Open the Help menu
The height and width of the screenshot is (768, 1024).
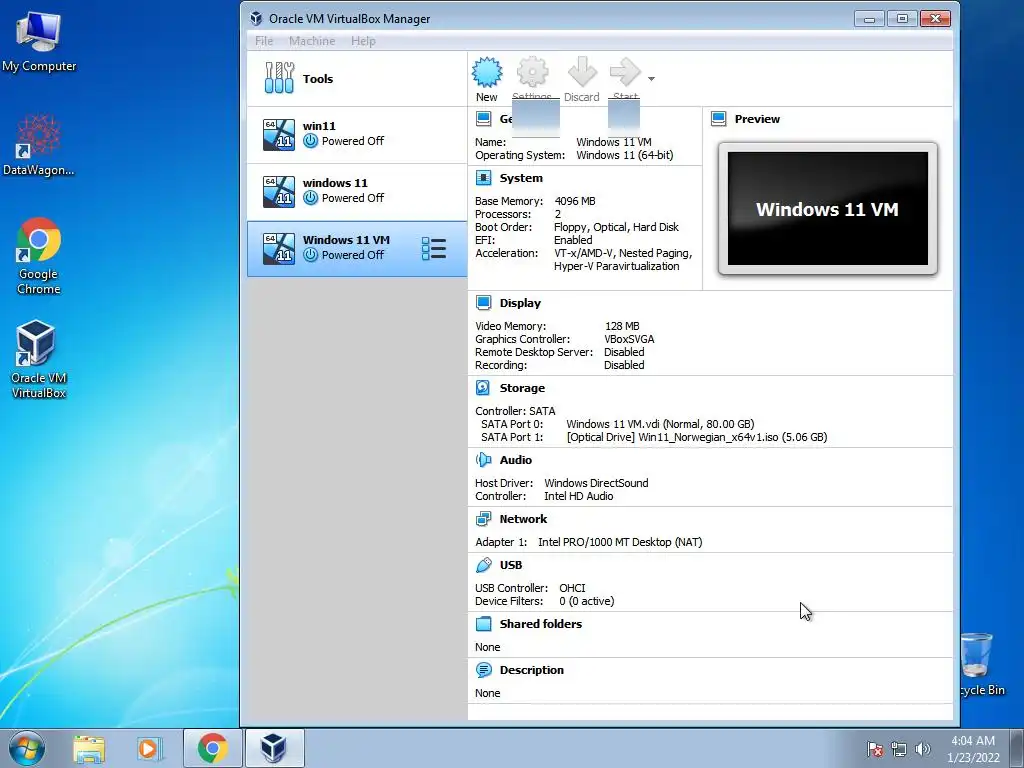(363, 41)
